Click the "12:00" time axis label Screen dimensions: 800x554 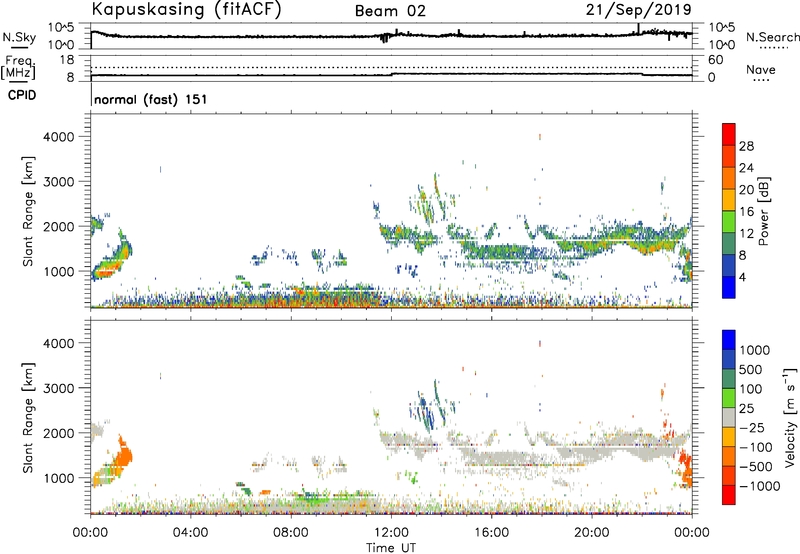pos(391,533)
